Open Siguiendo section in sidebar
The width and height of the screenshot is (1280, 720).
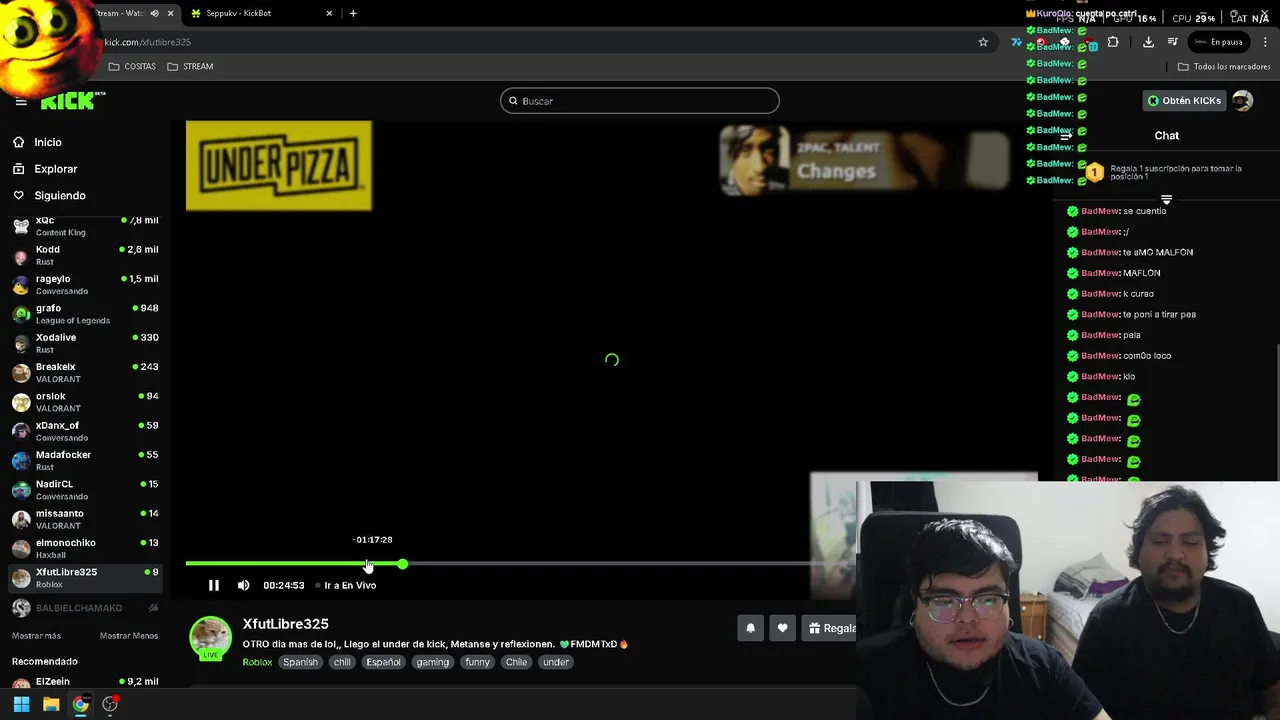[60, 196]
